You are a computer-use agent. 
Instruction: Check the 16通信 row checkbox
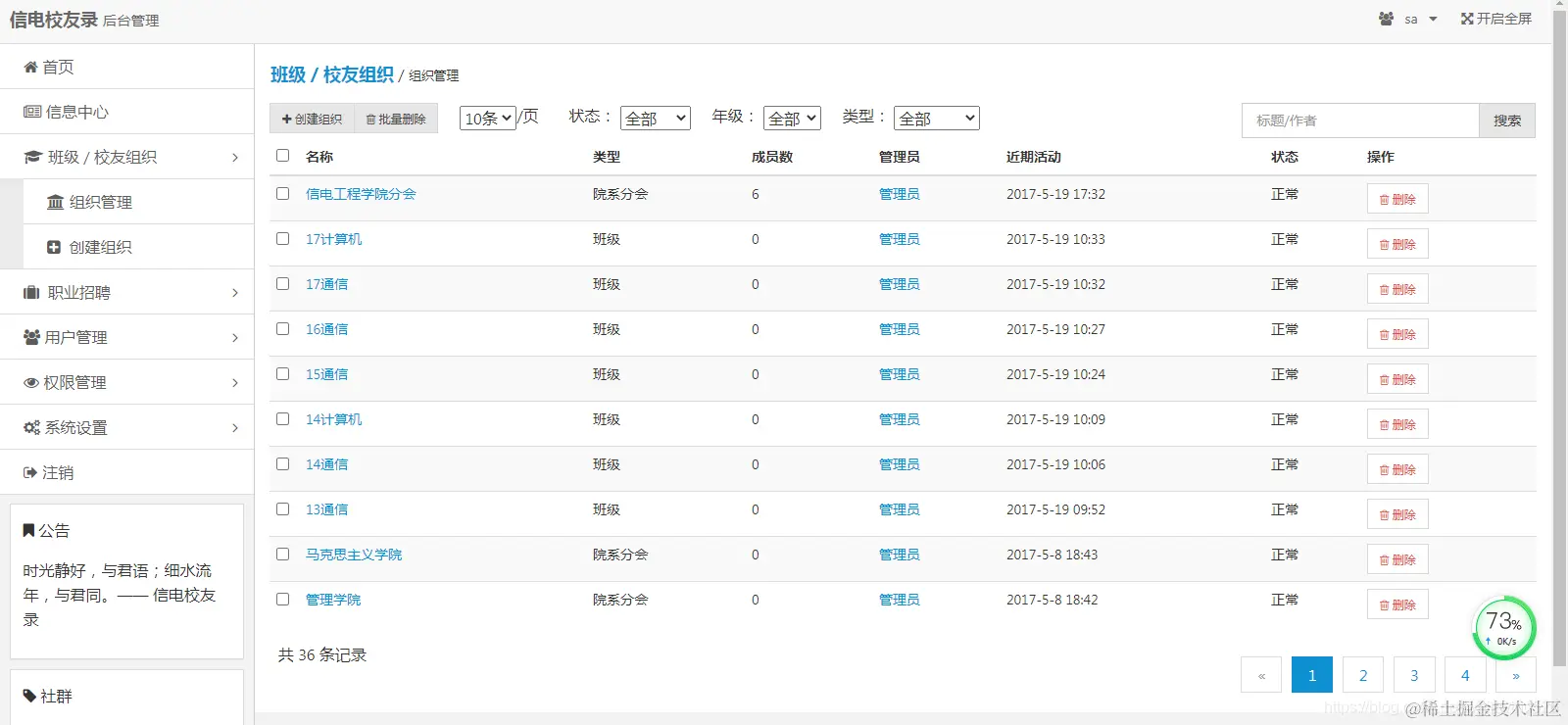click(283, 328)
